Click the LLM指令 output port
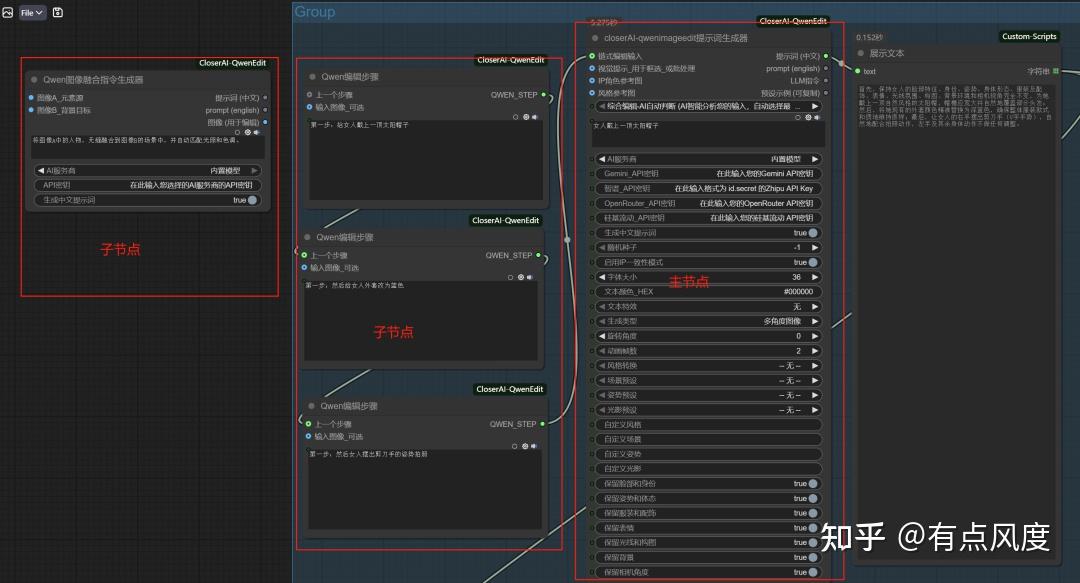 (826, 81)
